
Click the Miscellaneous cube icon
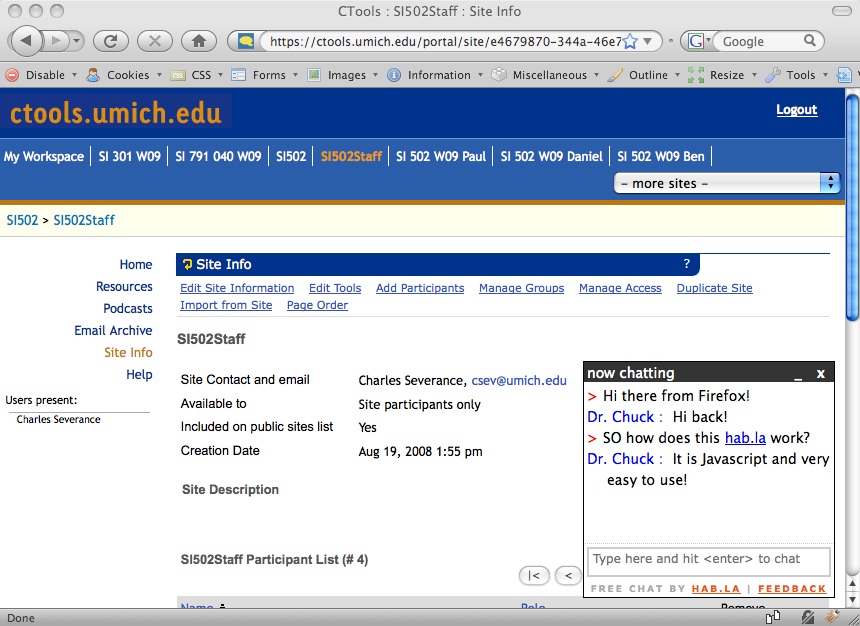tap(499, 75)
